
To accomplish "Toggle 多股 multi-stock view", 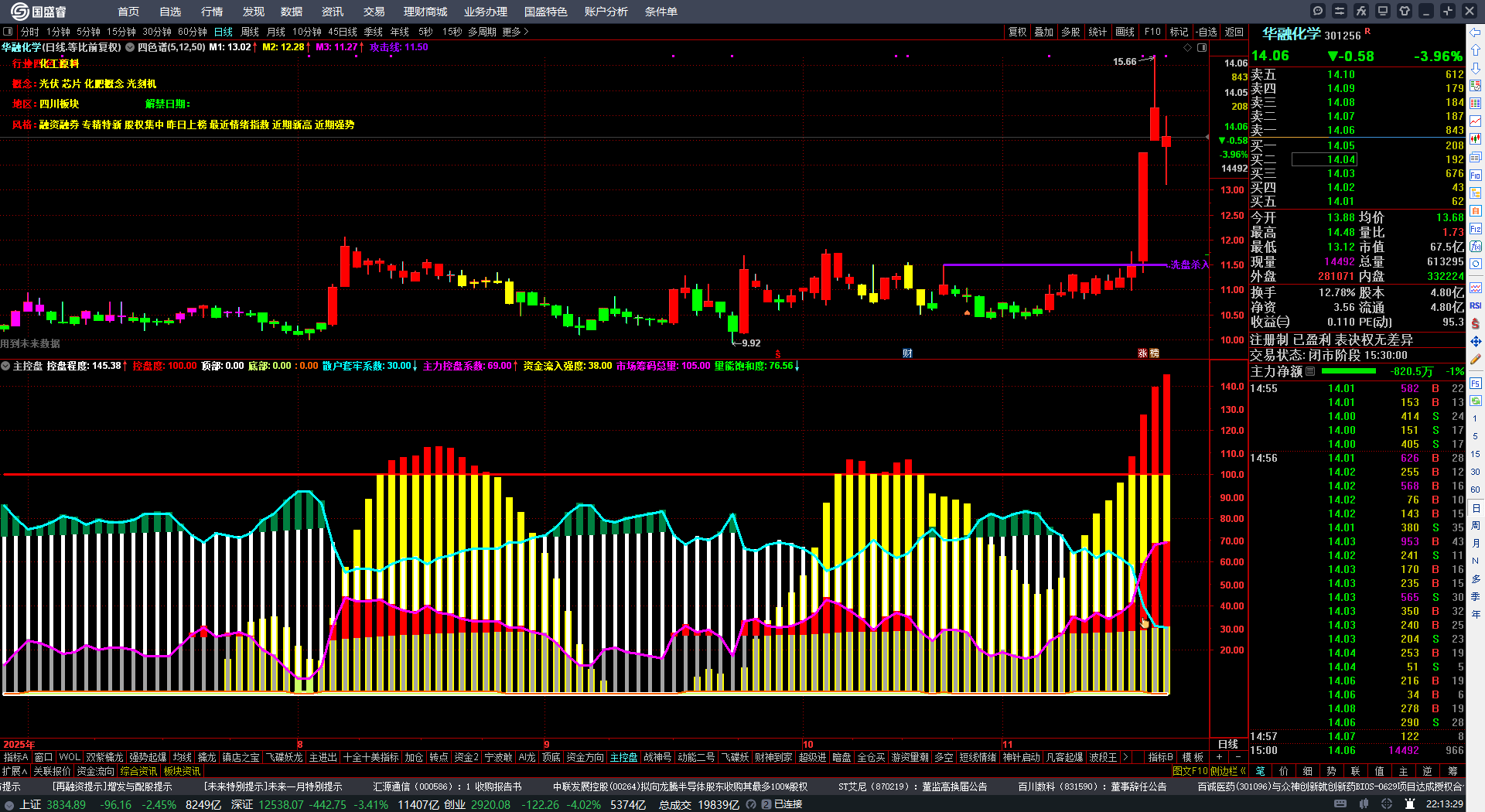I will [1070, 32].
